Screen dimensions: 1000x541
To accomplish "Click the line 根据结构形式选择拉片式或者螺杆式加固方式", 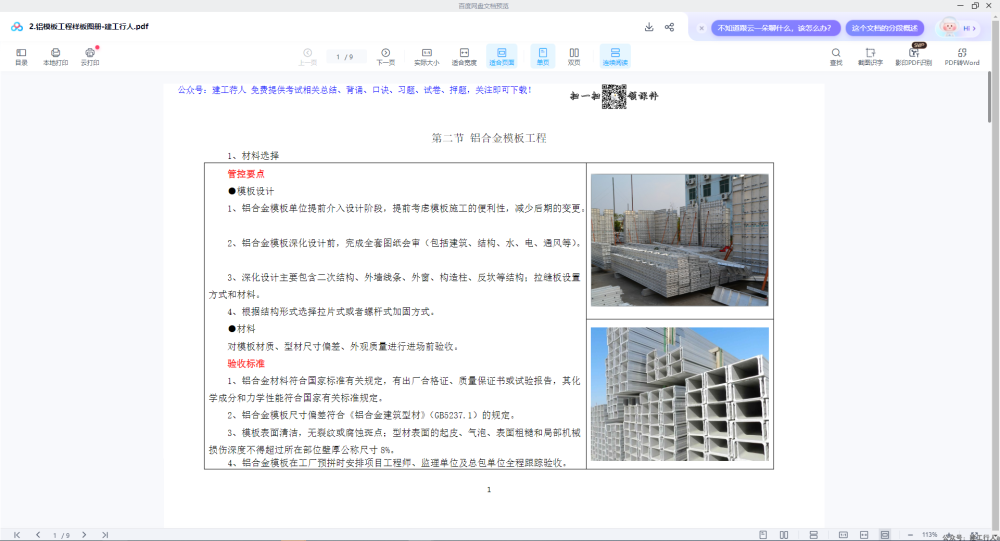I will click(x=331, y=312).
